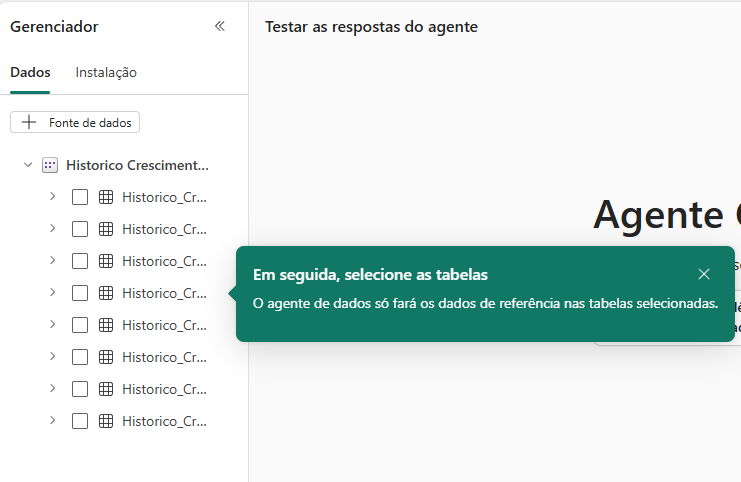Expand the last Historico_Cr table row

pyautogui.click(x=52, y=421)
